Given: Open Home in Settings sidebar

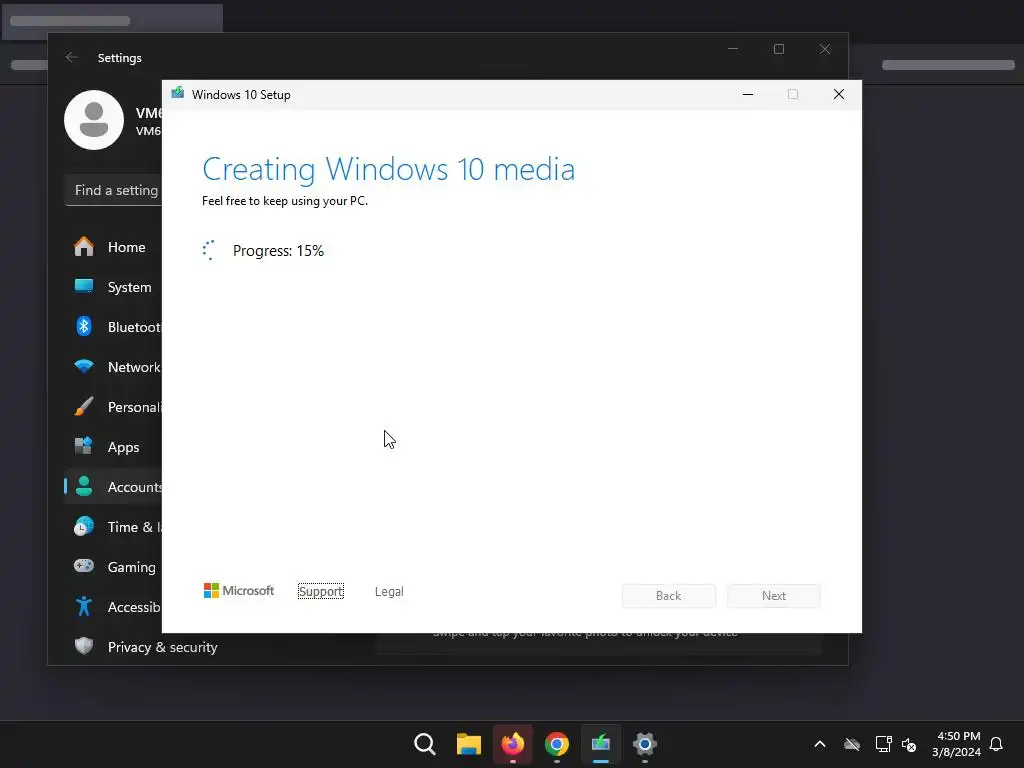Looking at the screenshot, I should pos(113,247).
